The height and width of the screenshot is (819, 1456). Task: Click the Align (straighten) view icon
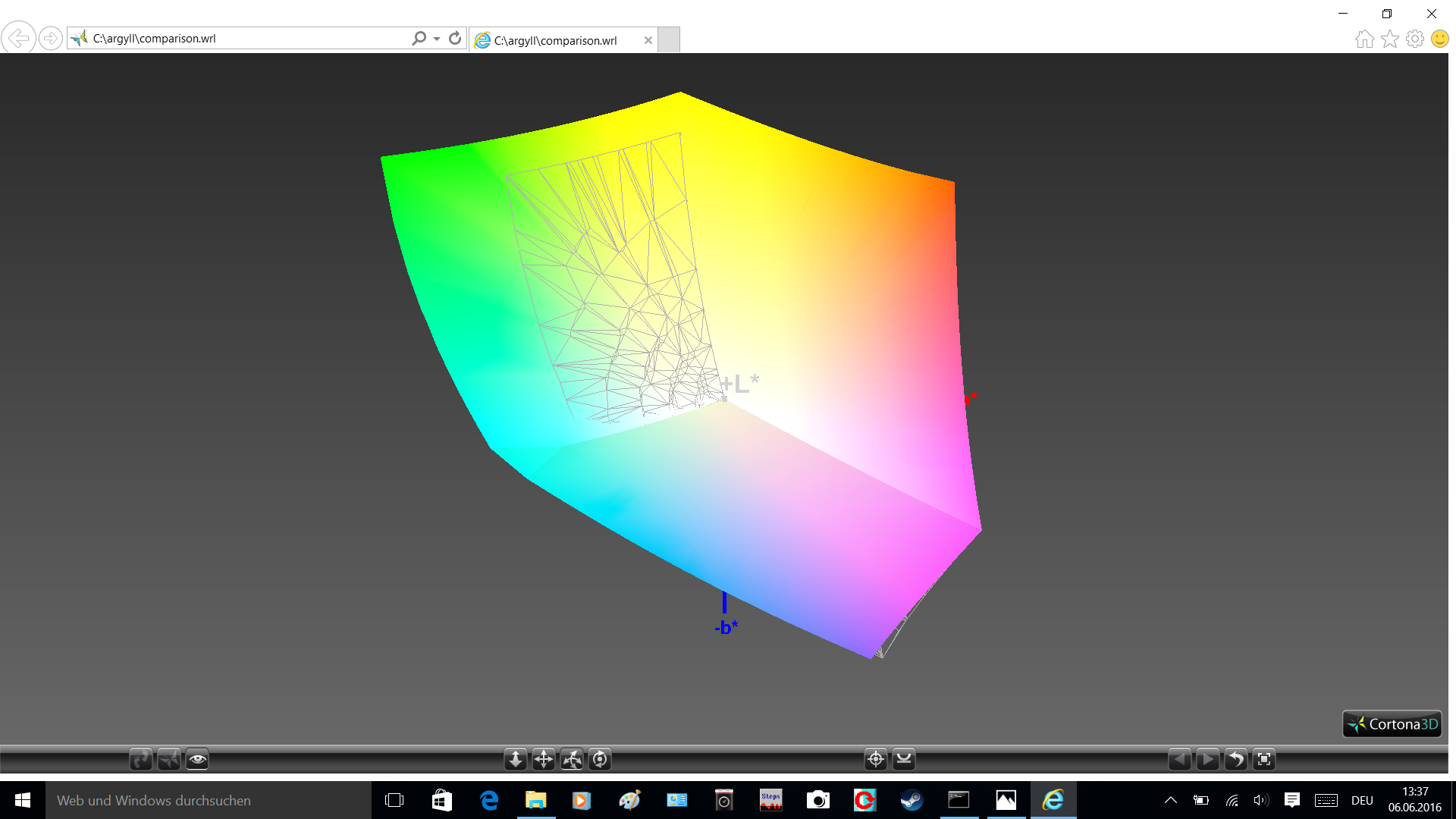(904, 759)
